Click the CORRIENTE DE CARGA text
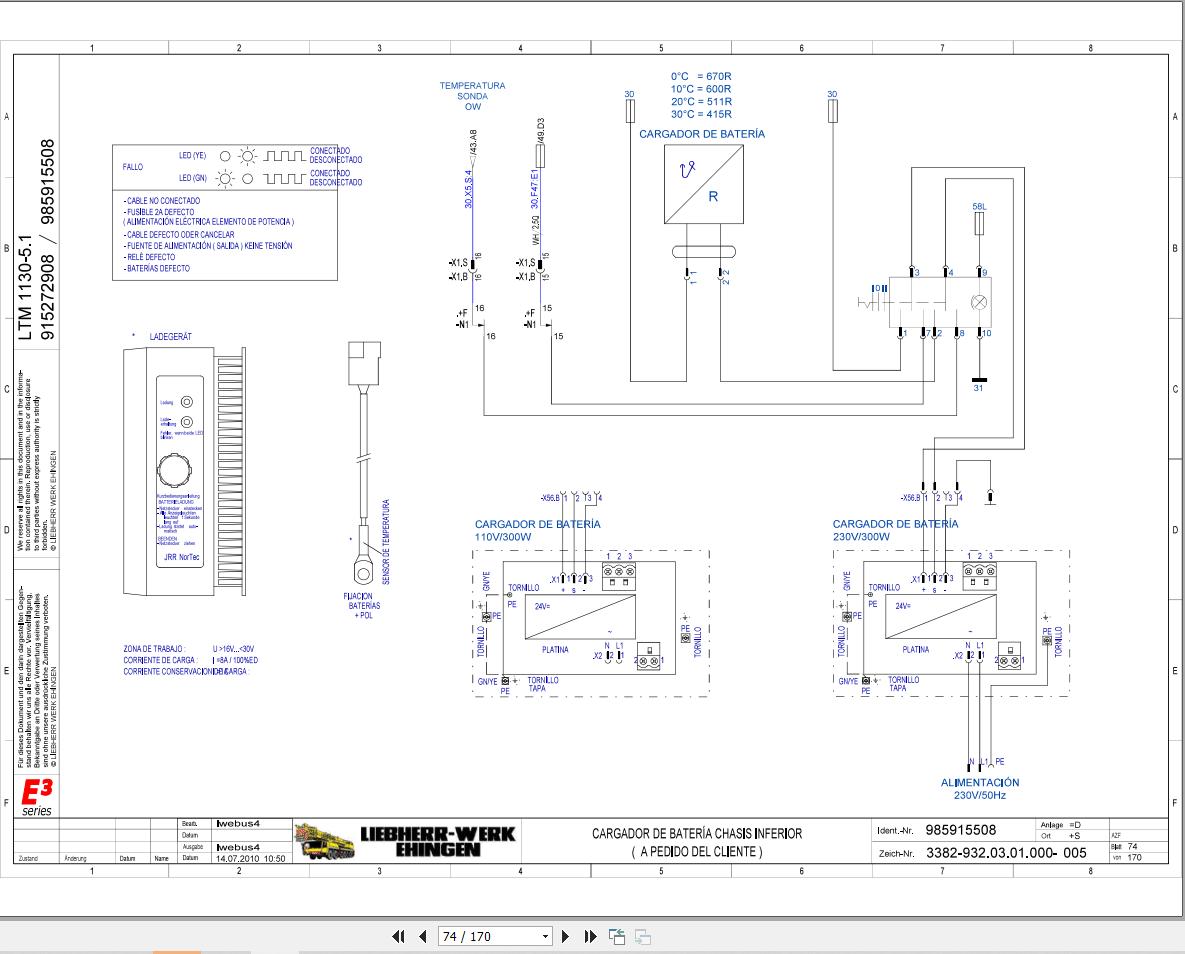The width and height of the screenshot is (1185, 954). point(159,660)
